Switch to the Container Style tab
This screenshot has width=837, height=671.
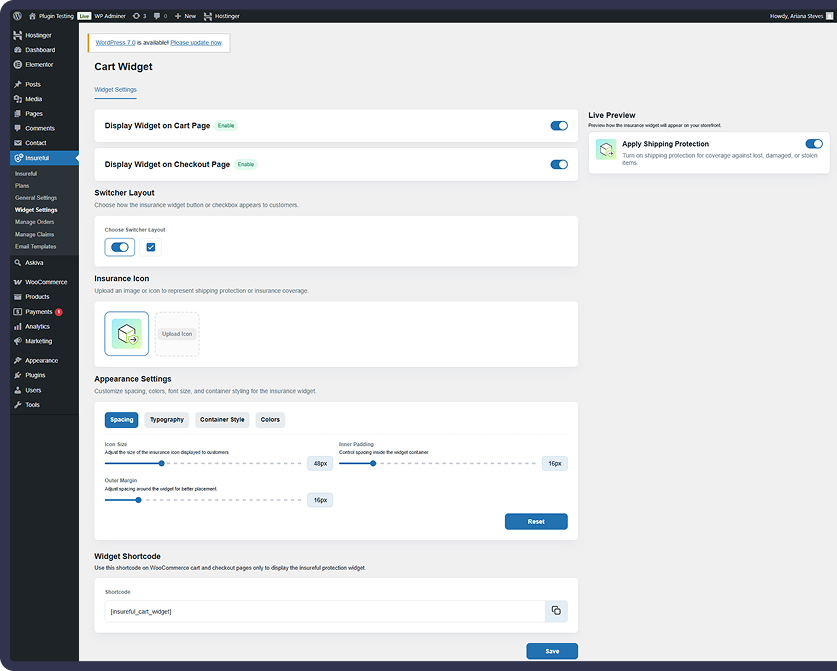point(222,420)
